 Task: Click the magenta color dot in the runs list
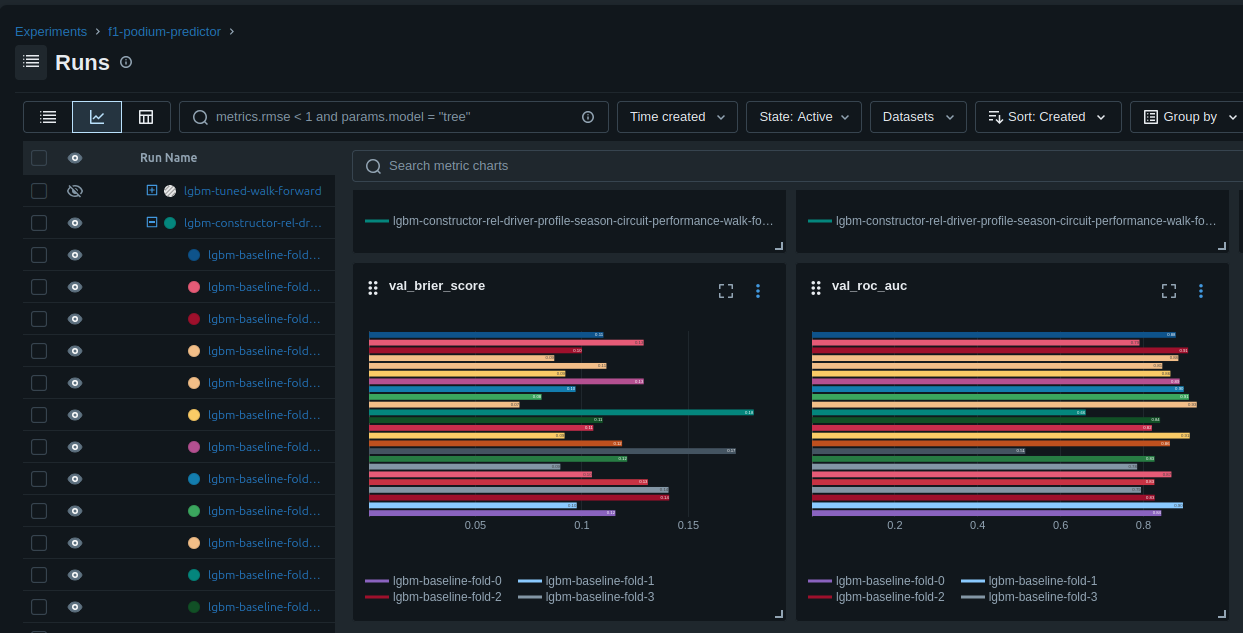coord(194,447)
